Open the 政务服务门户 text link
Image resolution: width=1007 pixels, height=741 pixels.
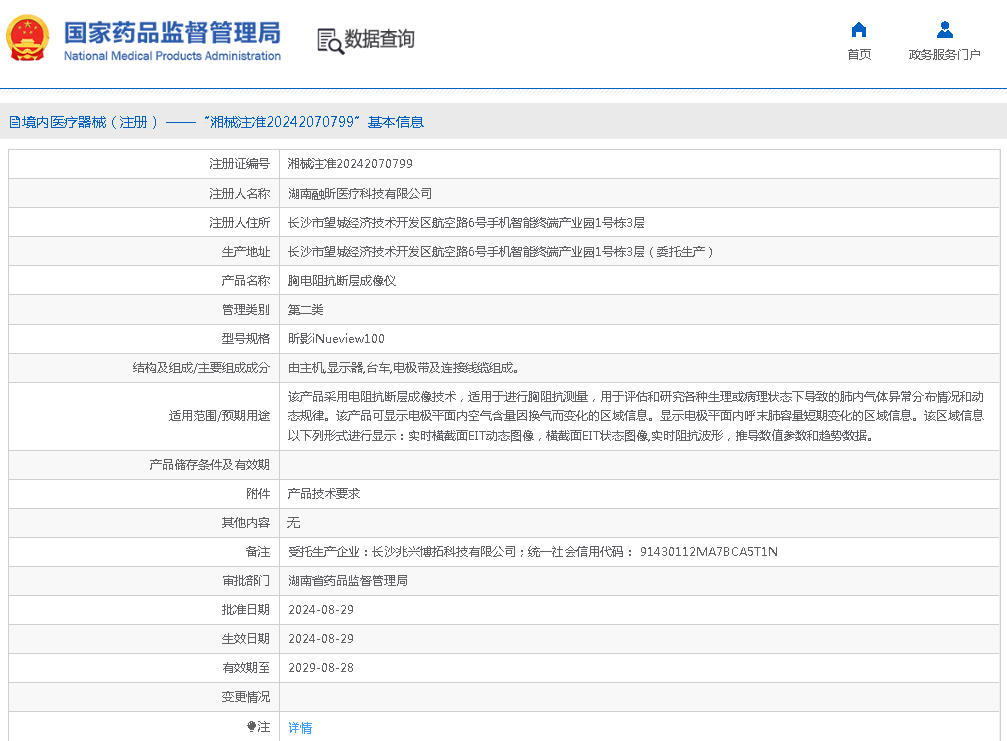[x=944, y=55]
